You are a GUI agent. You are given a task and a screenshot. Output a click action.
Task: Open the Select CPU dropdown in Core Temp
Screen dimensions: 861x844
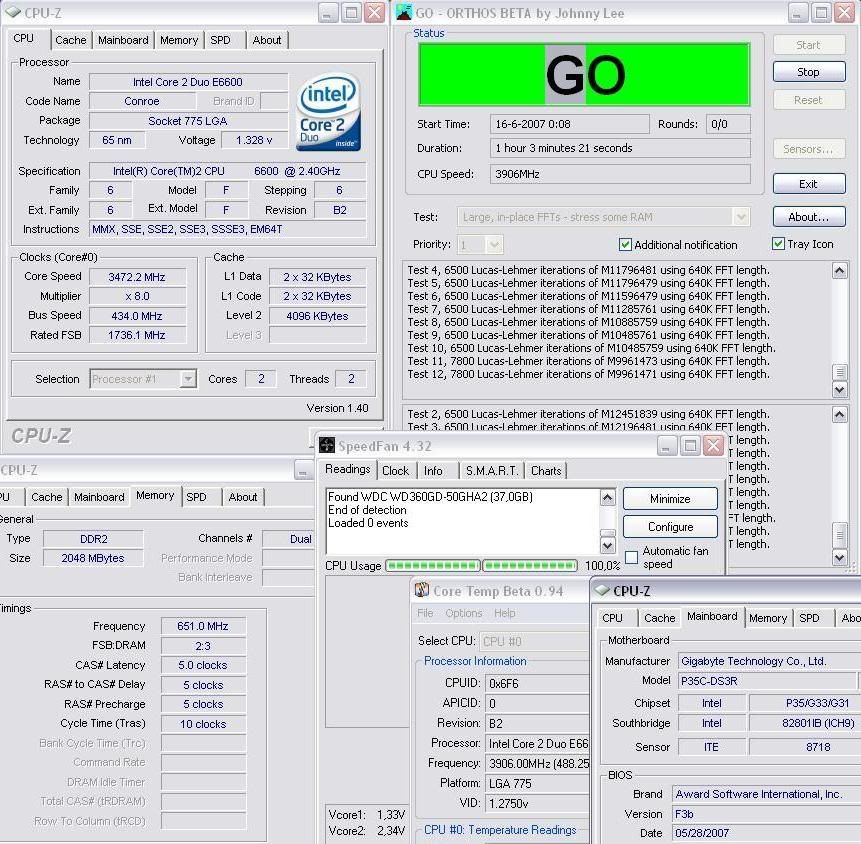click(534, 641)
